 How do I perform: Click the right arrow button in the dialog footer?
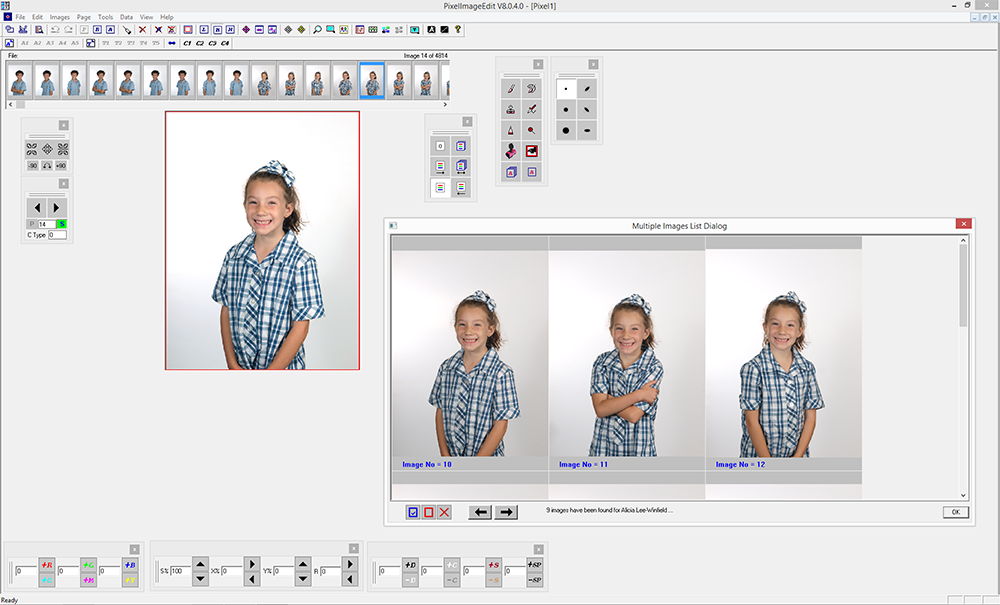(505, 511)
